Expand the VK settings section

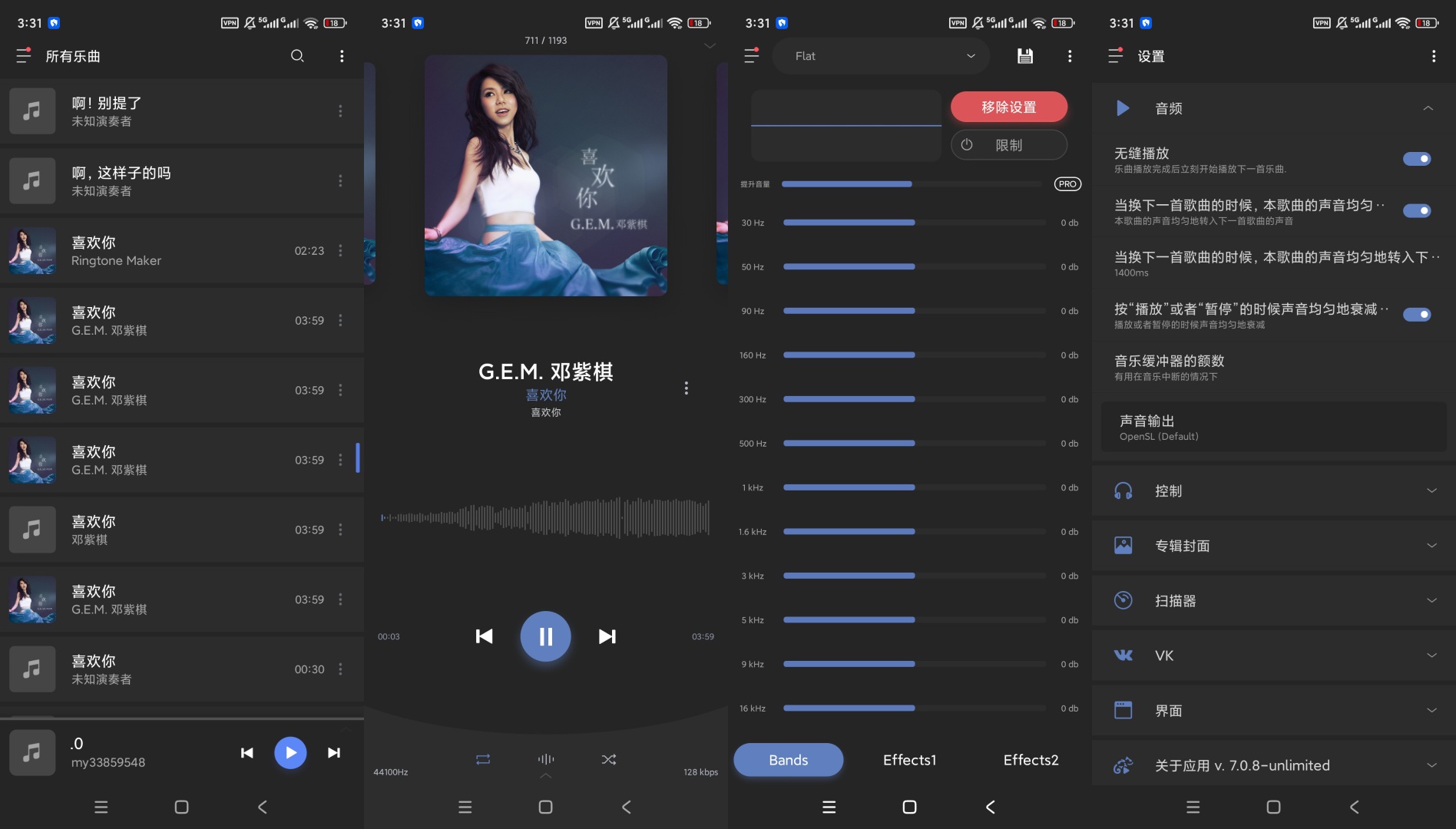point(1274,656)
